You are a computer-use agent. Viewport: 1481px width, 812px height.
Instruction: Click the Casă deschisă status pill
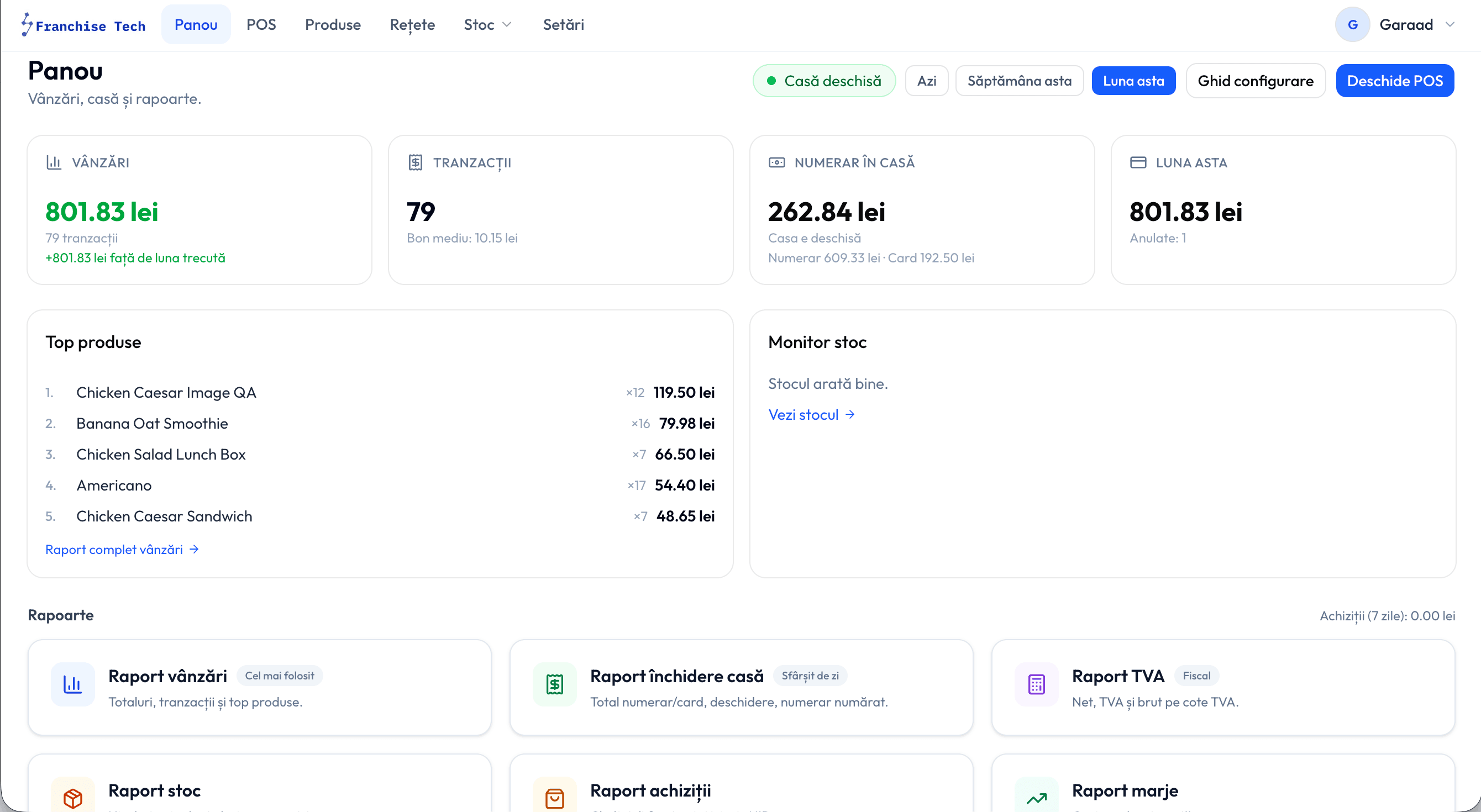tap(824, 81)
